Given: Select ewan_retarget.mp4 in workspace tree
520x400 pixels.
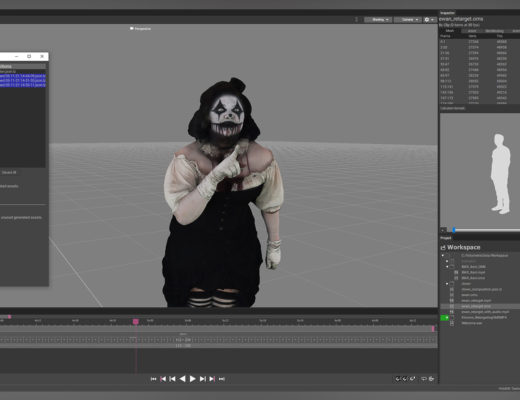Looking at the screenshot, I should pyautogui.click(x=476, y=301).
